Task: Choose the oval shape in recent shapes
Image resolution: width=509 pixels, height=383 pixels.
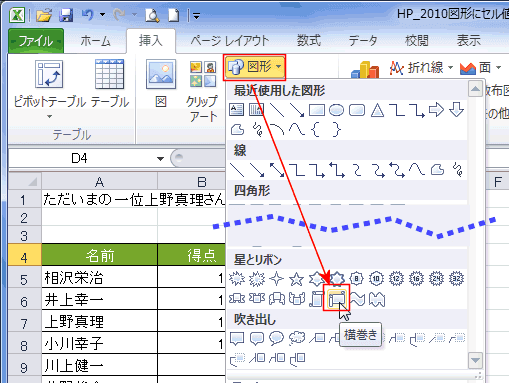Action: [x=336, y=110]
